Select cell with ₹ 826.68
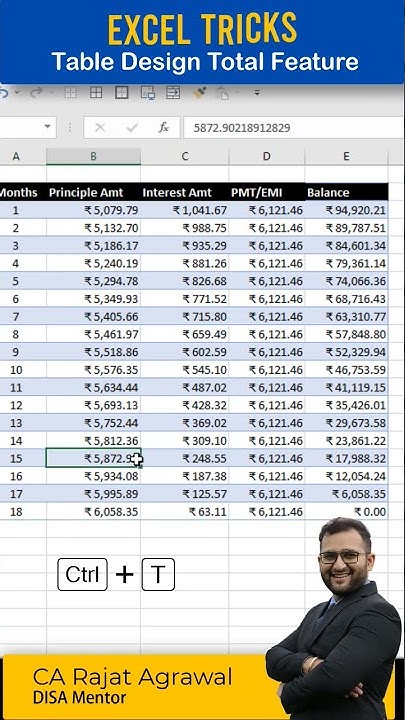This screenshot has width=405, height=720. tap(185, 281)
